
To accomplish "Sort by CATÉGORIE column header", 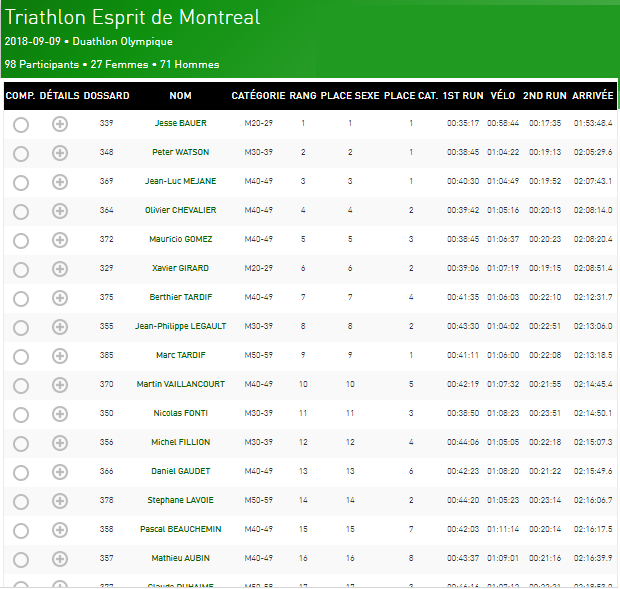I will tap(258, 96).
